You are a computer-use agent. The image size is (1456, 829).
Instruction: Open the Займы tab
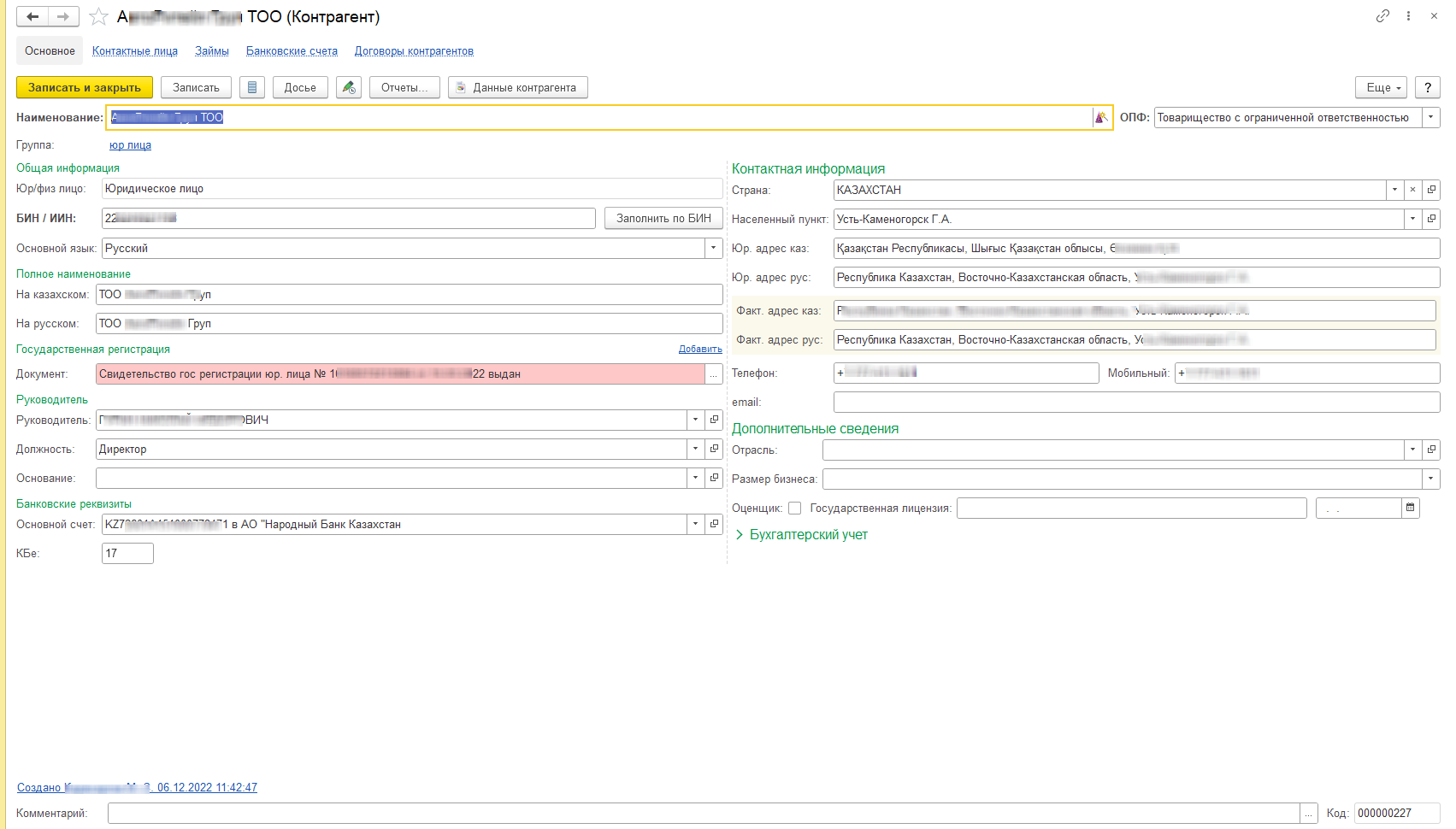(212, 51)
